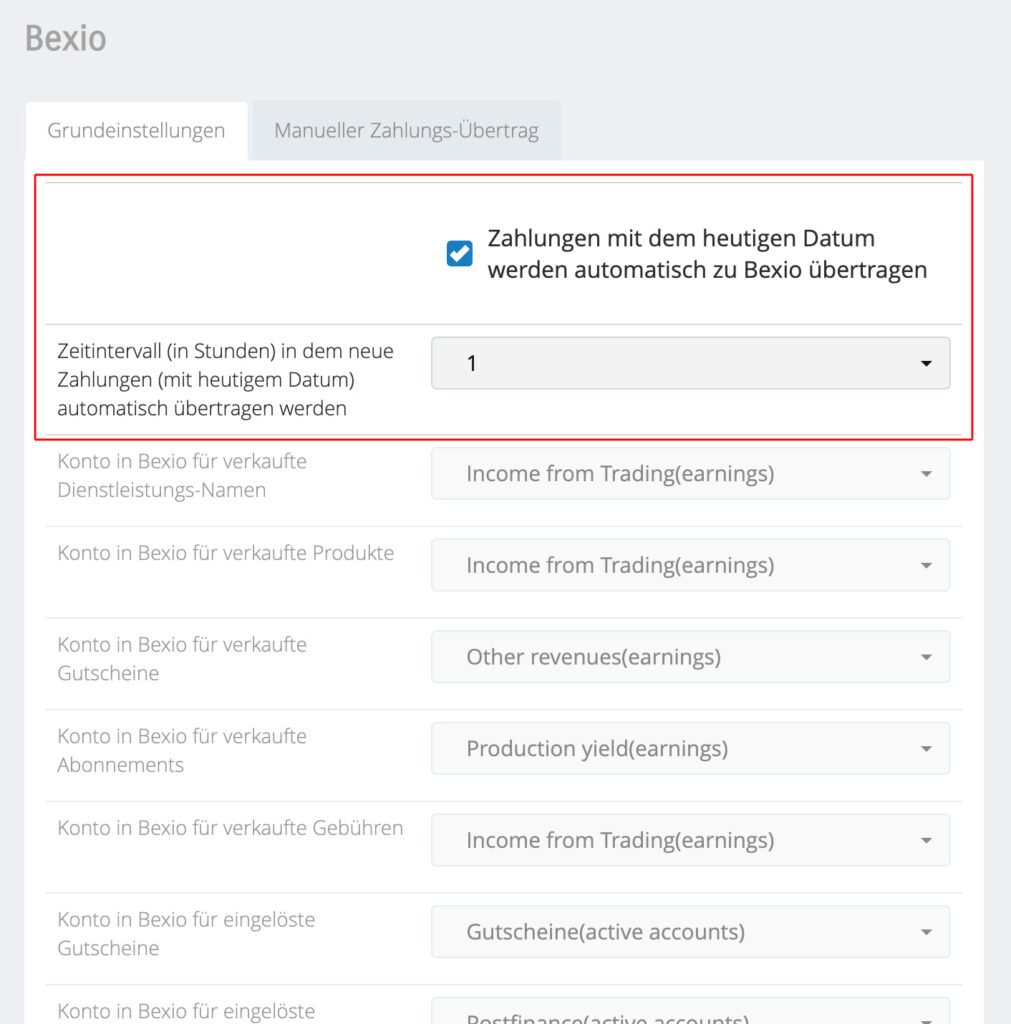Open the verkaufte Gebühren account dropdown
The height and width of the screenshot is (1024, 1011).
pyautogui.click(x=690, y=841)
